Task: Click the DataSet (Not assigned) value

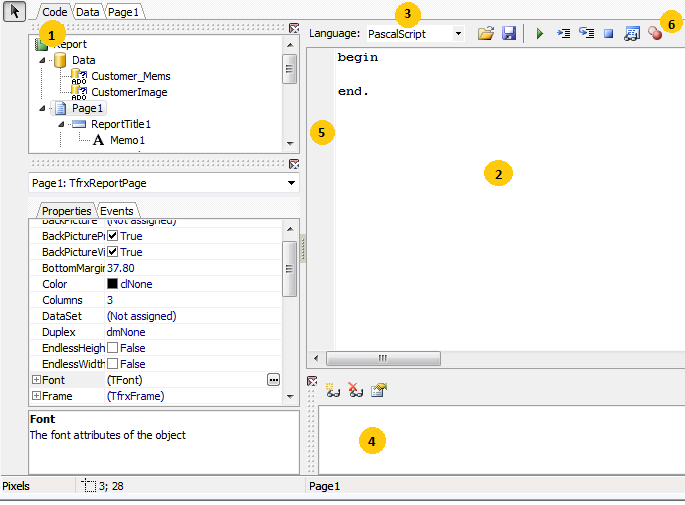Action: click(142, 316)
